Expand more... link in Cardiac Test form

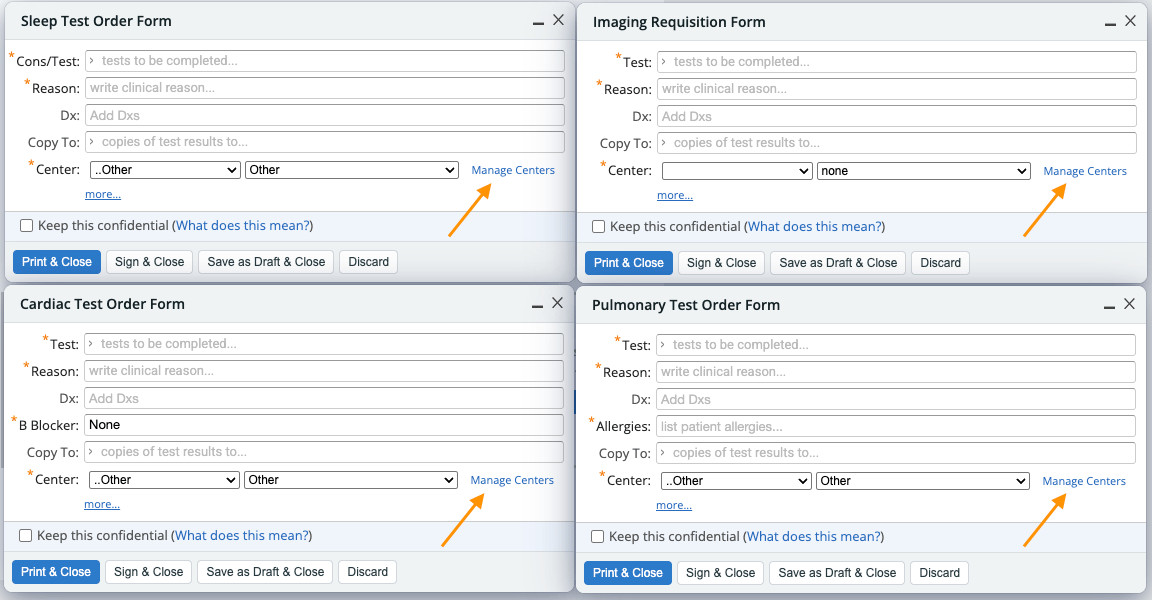(x=102, y=504)
